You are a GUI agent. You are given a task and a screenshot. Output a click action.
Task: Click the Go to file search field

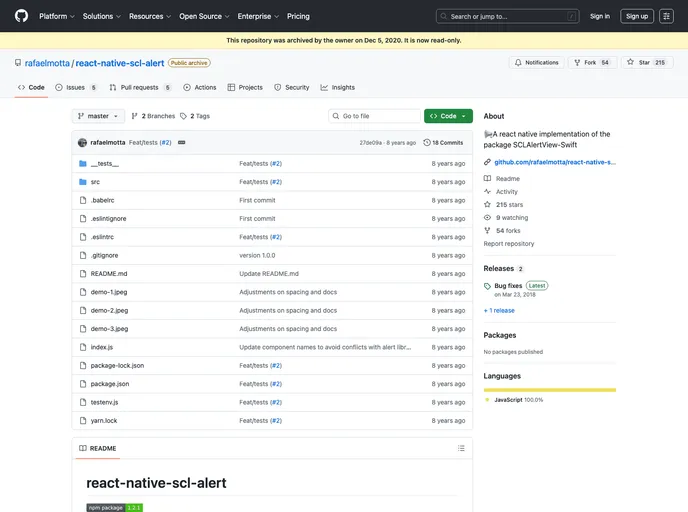point(374,116)
